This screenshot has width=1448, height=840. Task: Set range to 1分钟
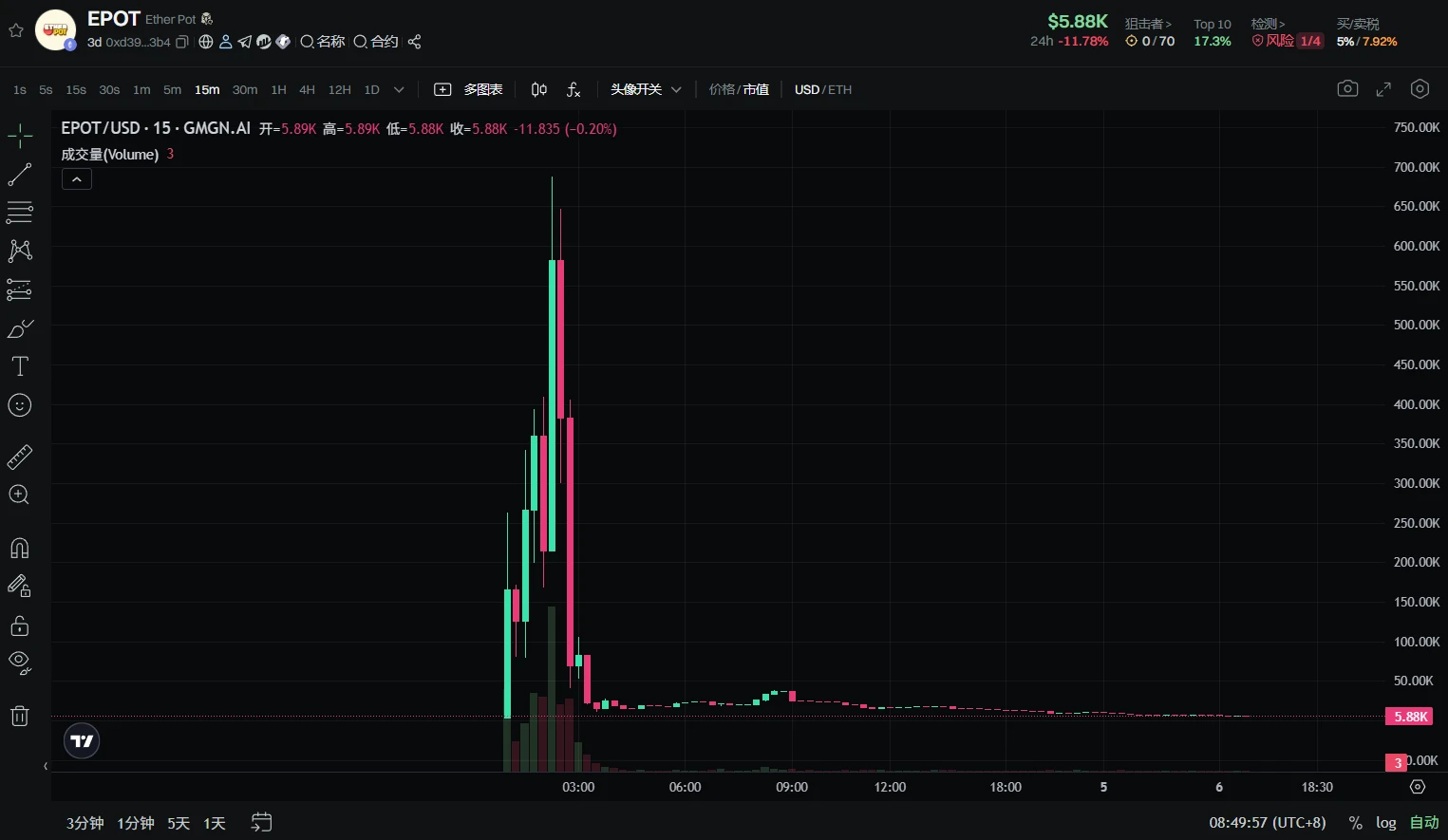tap(136, 823)
